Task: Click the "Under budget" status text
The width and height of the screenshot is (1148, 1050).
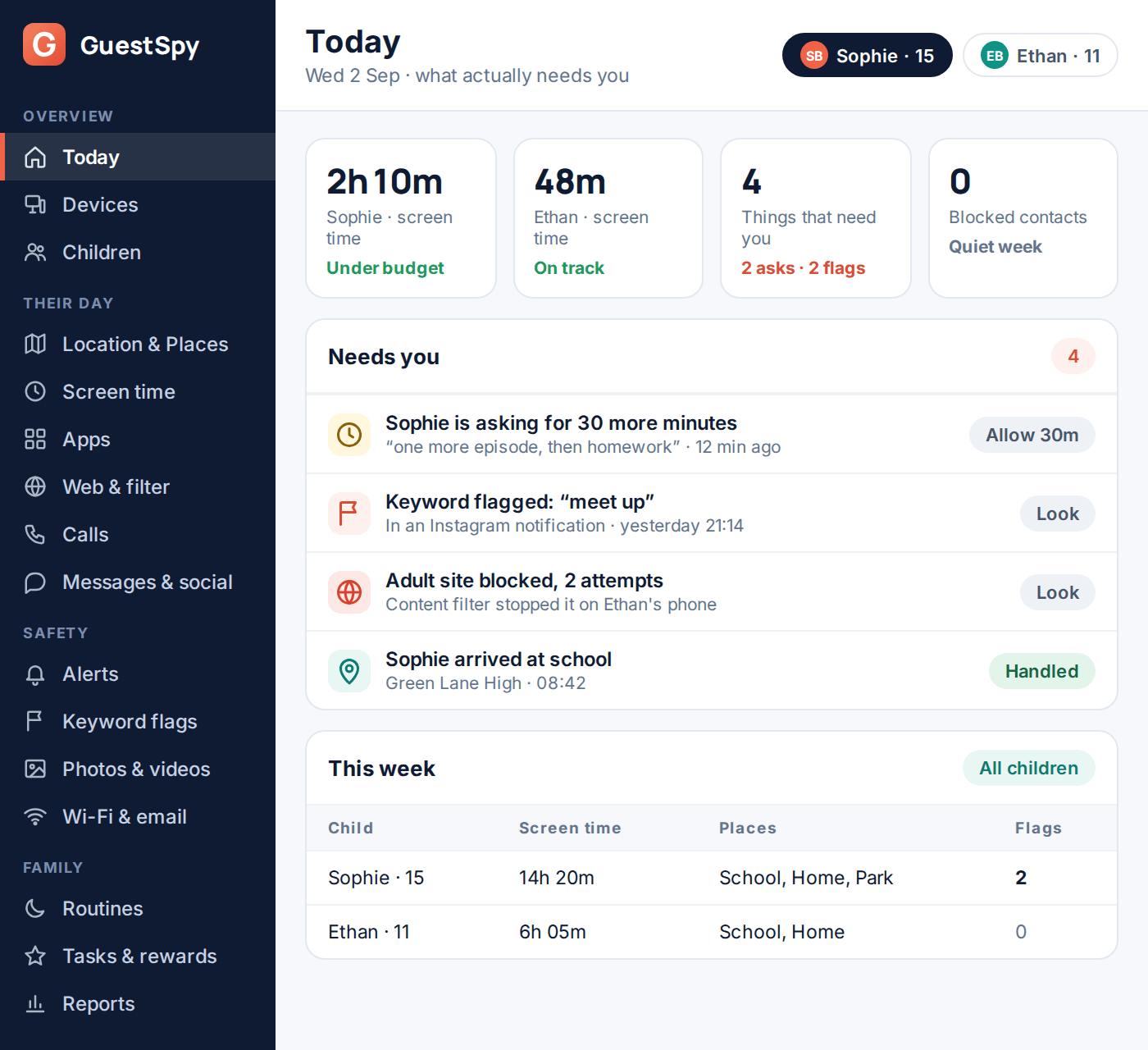Action: tap(385, 268)
